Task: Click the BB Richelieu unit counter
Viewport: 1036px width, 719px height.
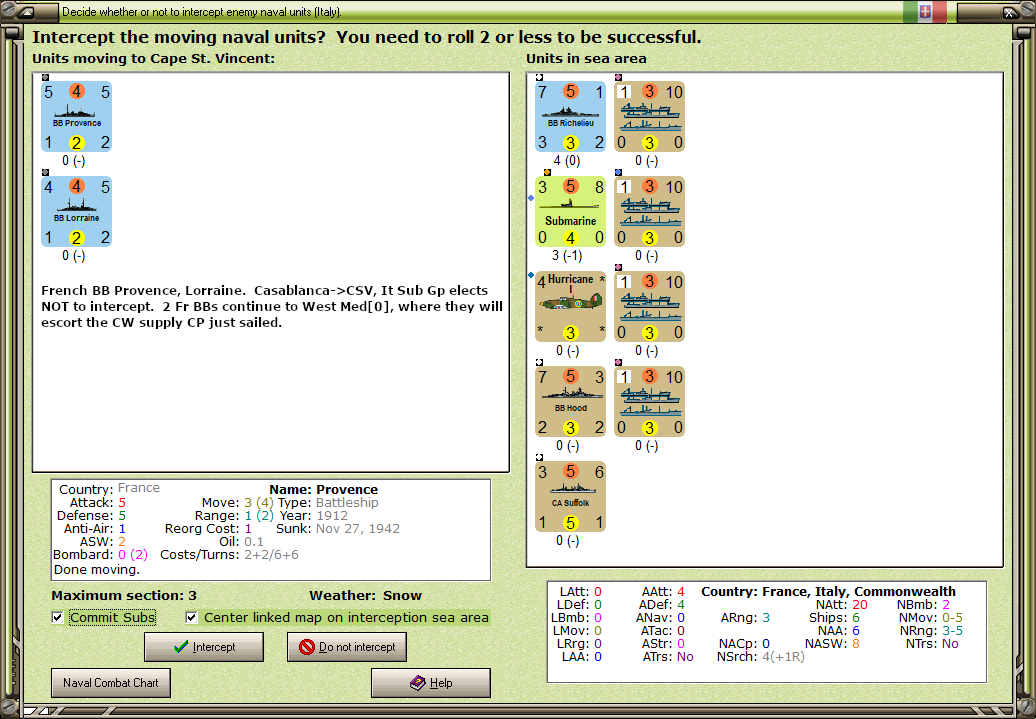Action: [x=571, y=116]
